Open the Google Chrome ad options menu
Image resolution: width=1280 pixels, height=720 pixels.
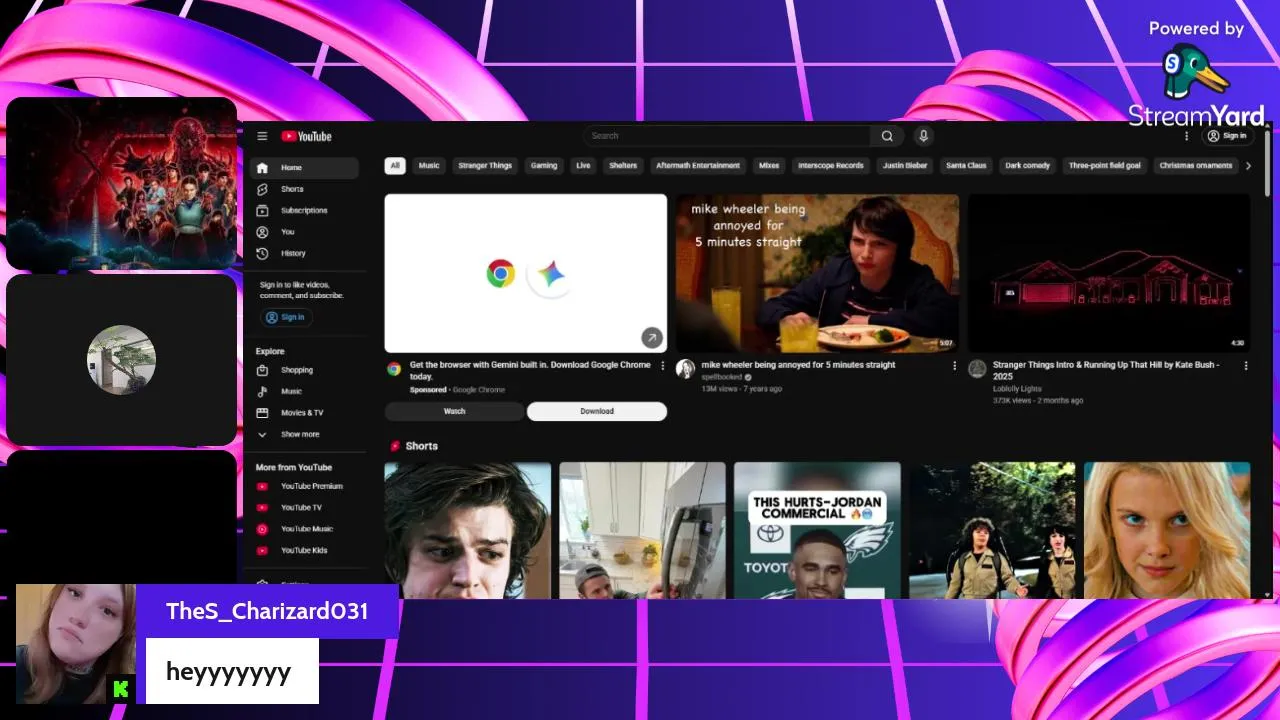click(662, 366)
